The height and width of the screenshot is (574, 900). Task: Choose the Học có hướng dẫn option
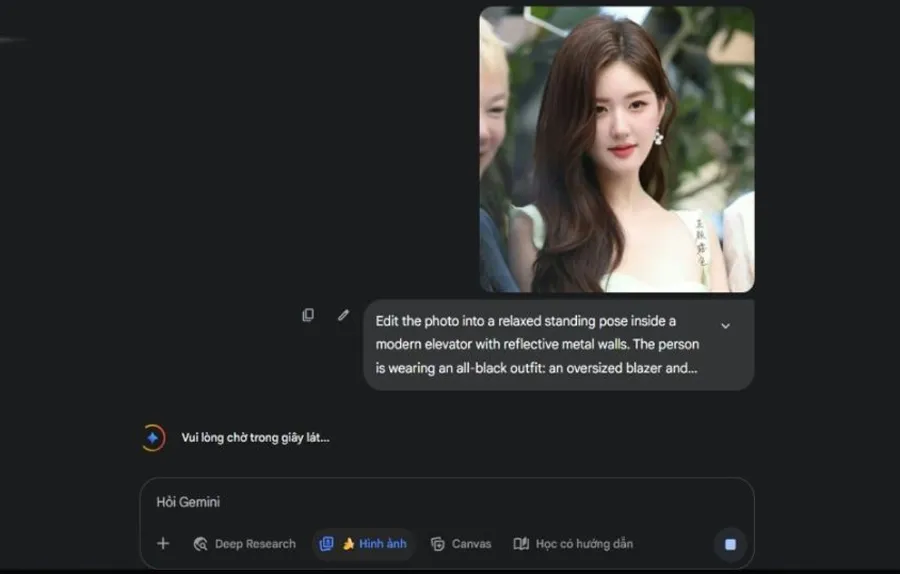click(x=573, y=544)
